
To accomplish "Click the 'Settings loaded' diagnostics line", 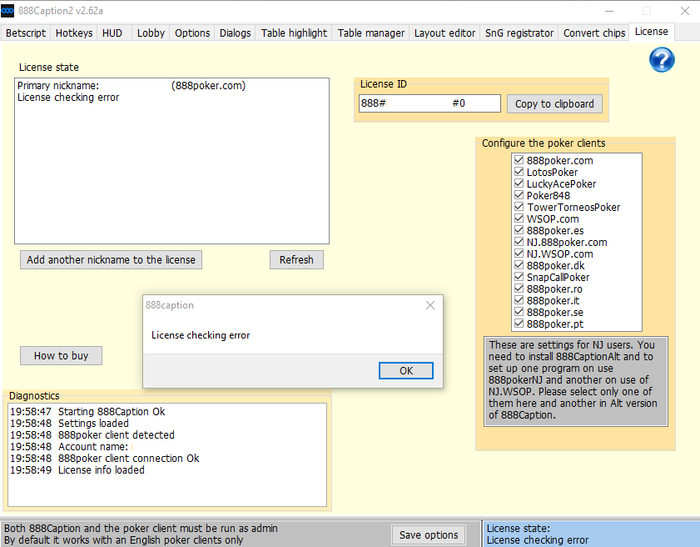I will [69, 423].
